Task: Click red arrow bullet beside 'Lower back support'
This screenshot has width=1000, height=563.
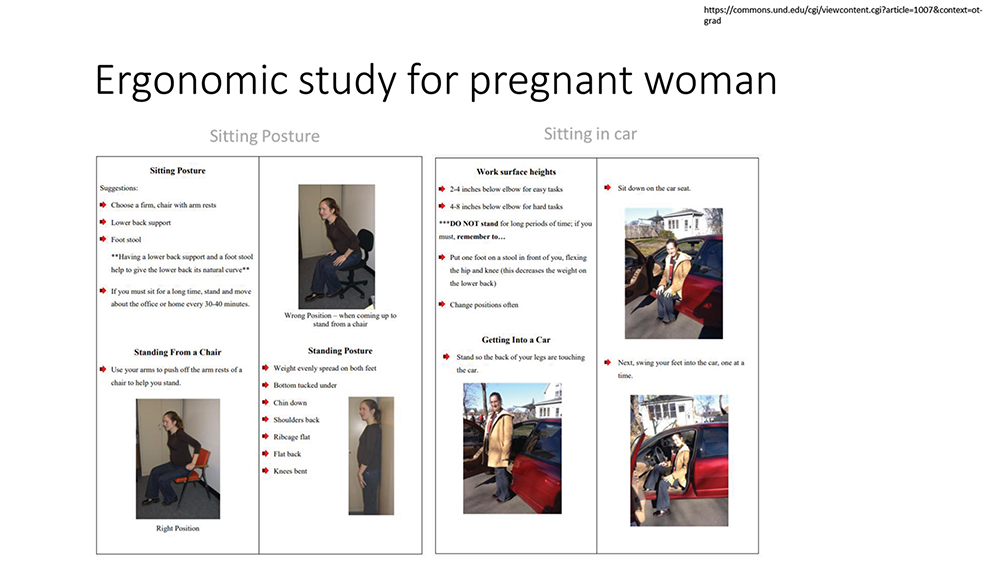Action: (x=103, y=222)
